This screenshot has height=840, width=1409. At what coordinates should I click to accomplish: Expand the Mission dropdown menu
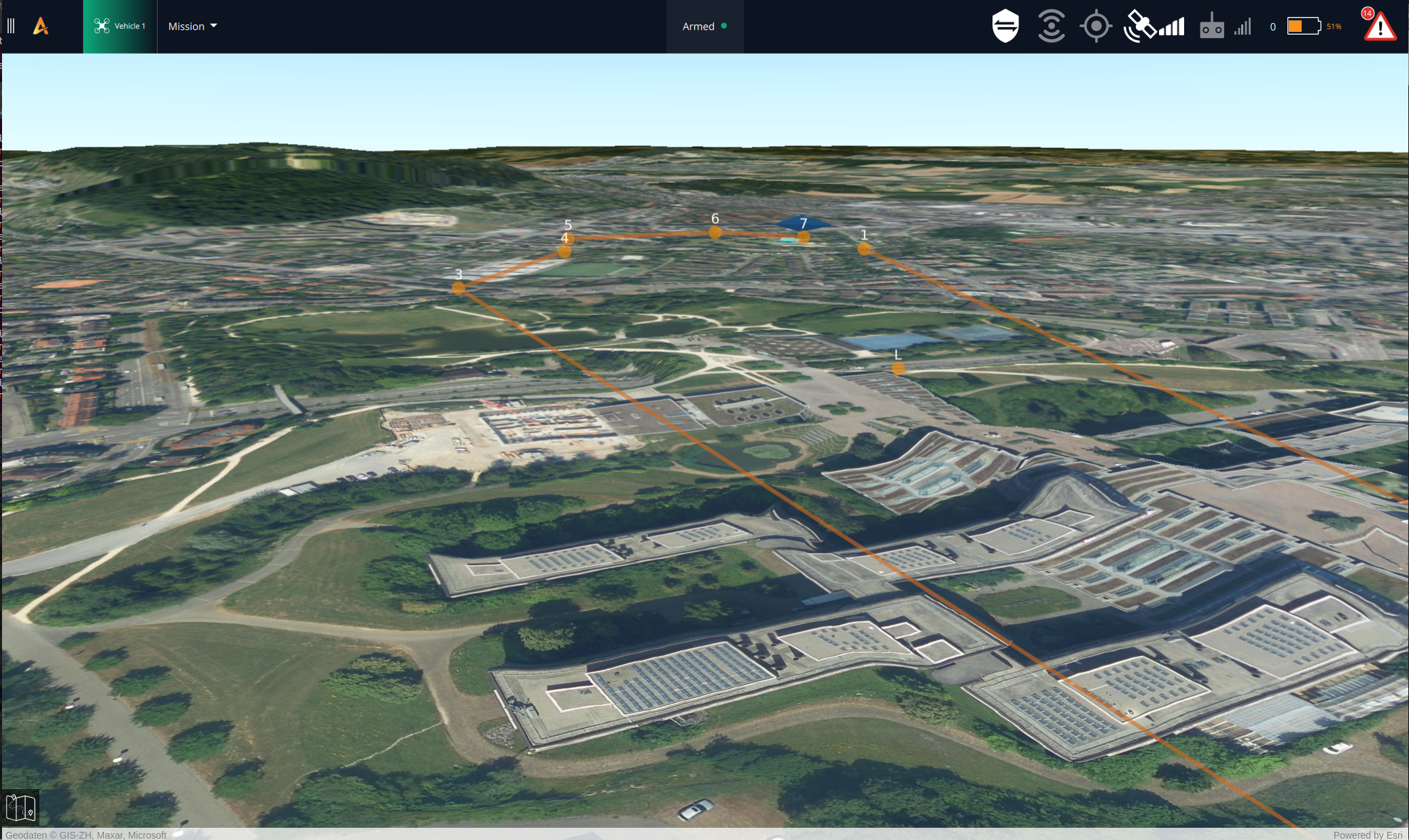pyautogui.click(x=186, y=26)
